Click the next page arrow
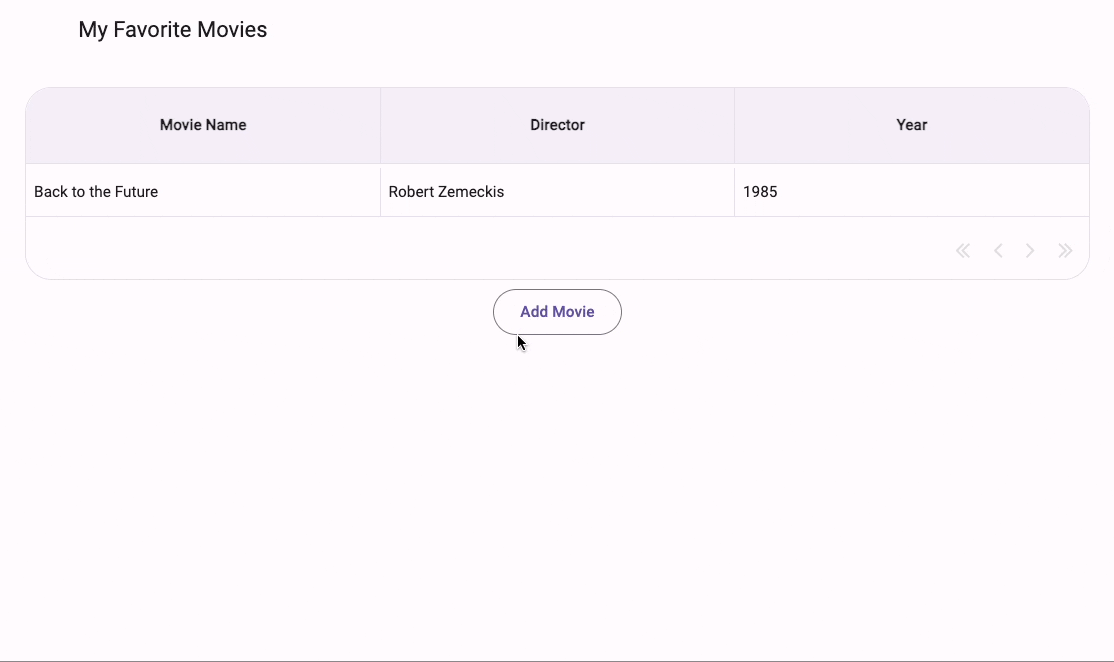The height and width of the screenshot is (662, 1114). (1030, 250)
